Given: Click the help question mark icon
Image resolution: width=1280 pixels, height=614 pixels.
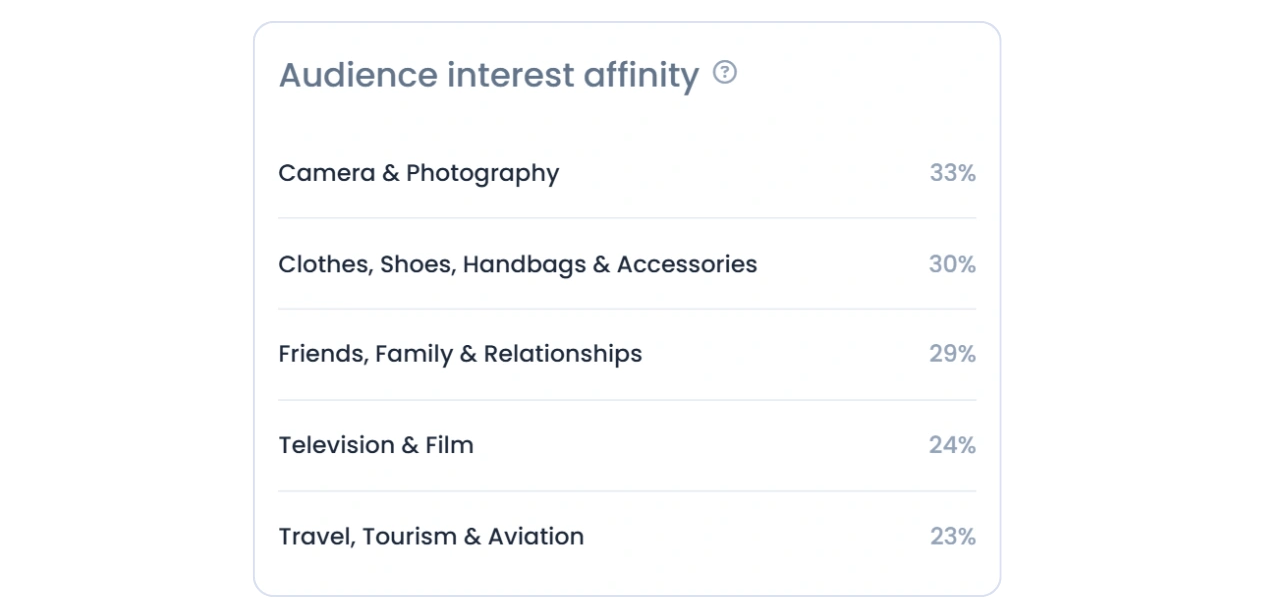Looking at the screenshot, I should coord(725,72).
